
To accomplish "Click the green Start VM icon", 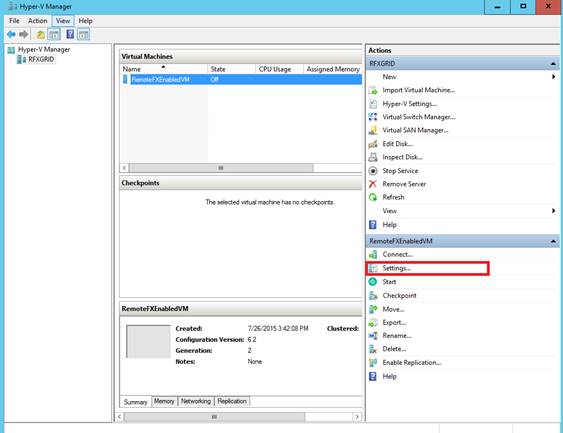I will [x=373, y=282].
